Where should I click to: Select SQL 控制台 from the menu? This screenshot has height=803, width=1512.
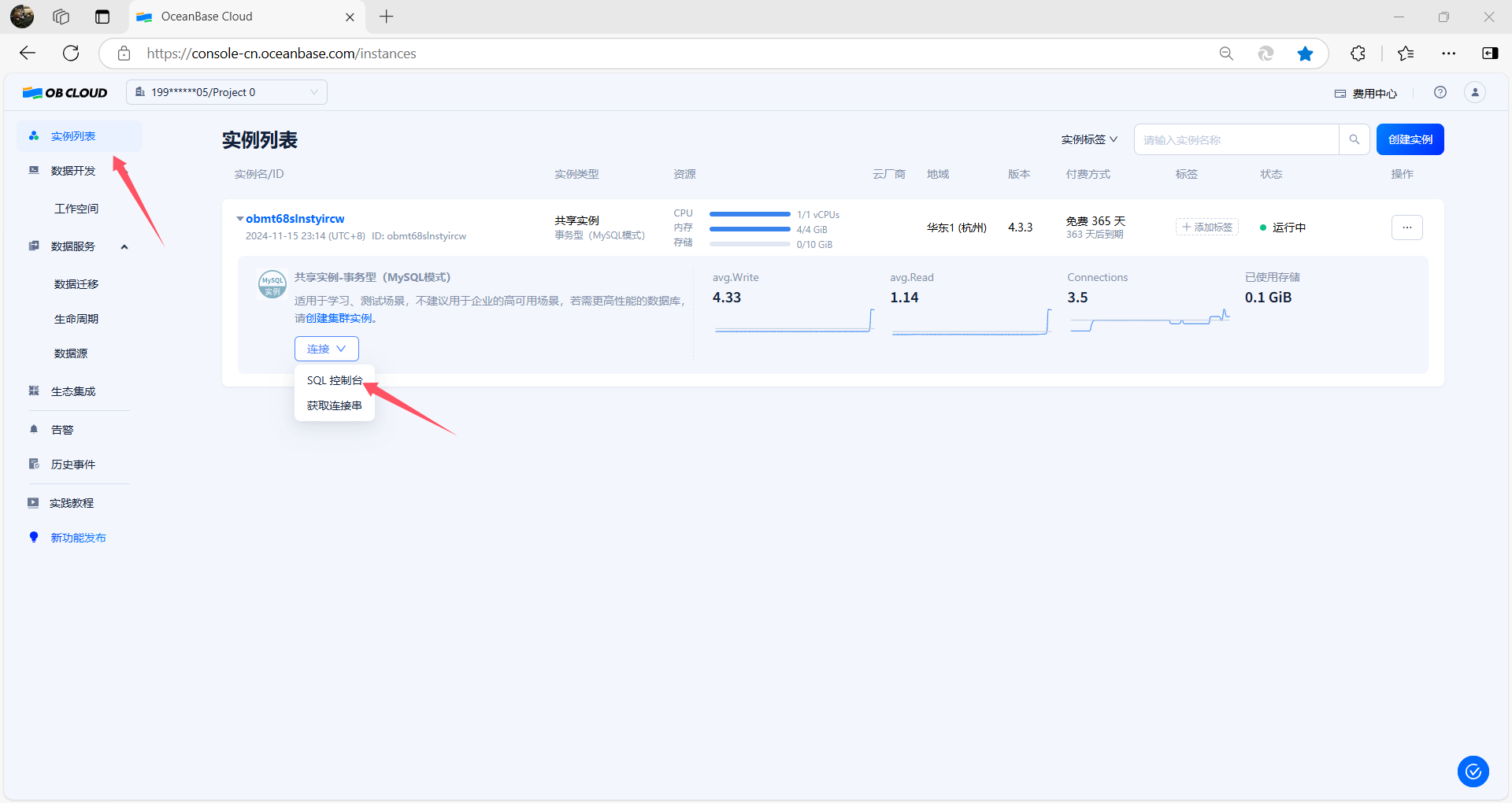click(x=335, y=380)
